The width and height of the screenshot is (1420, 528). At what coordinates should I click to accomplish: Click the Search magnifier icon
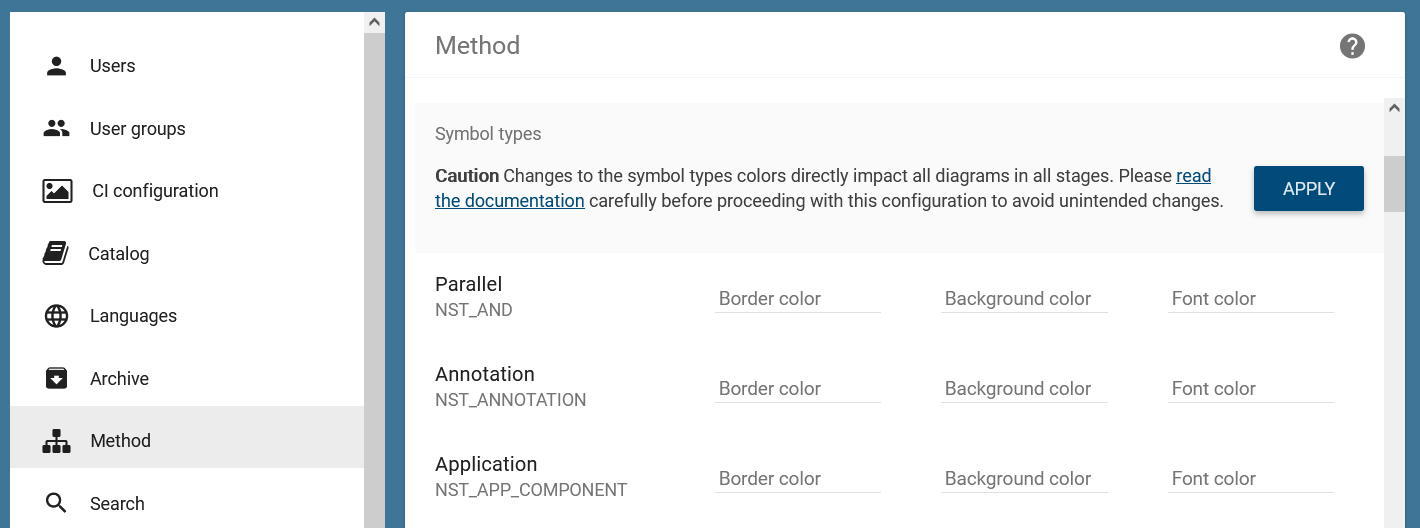(57, 503)
